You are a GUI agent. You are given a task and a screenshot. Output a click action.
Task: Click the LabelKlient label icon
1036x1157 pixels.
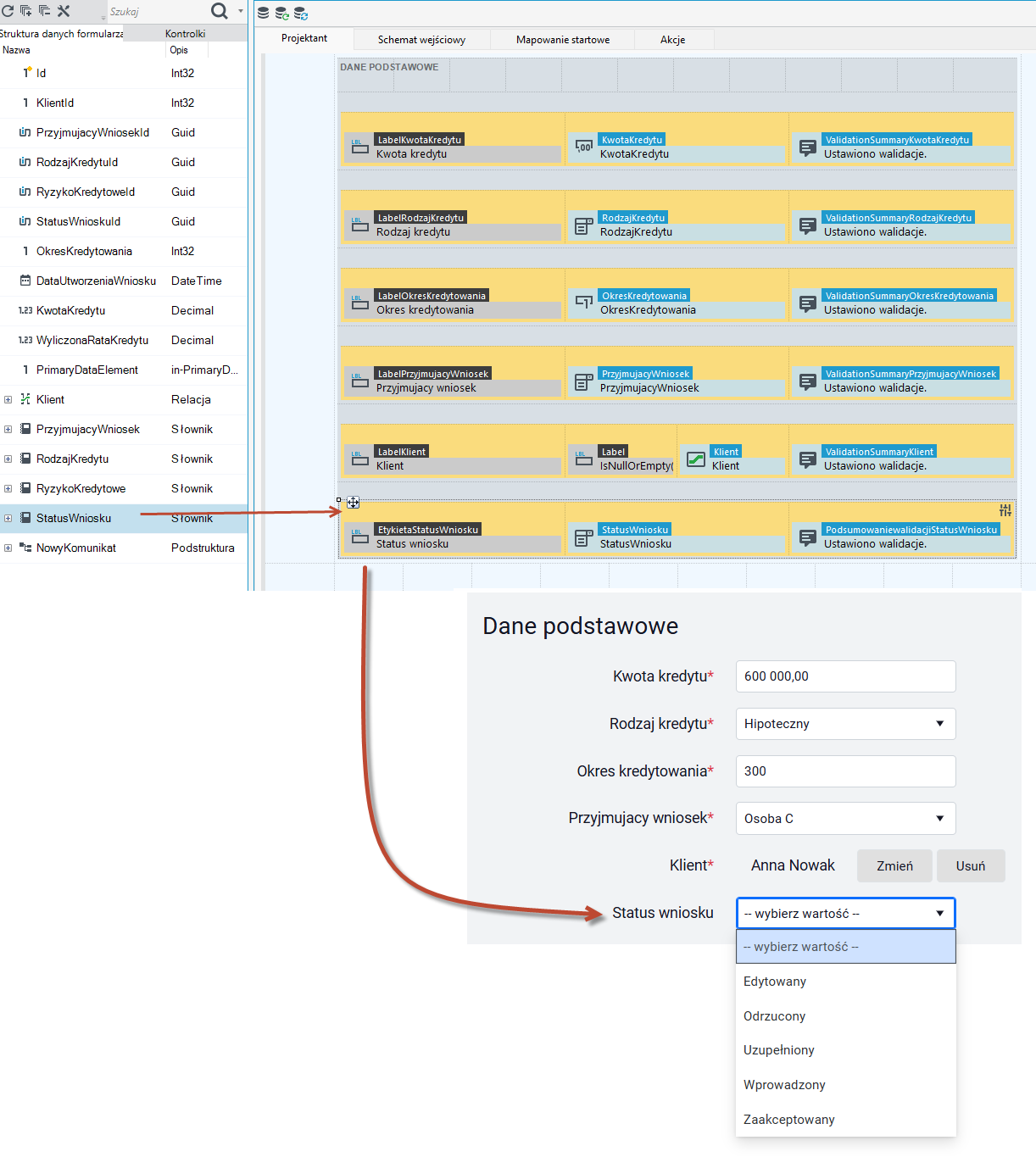click(x=360, y=459)
